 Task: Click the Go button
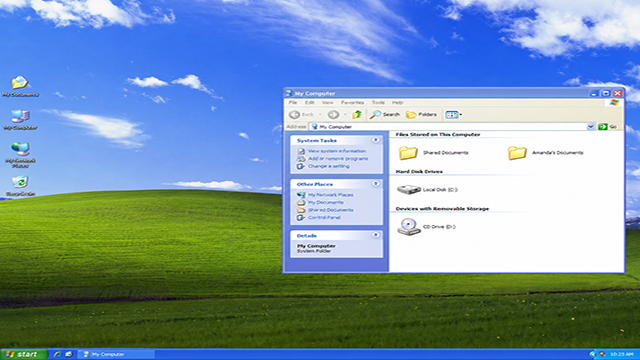(608, 127)
